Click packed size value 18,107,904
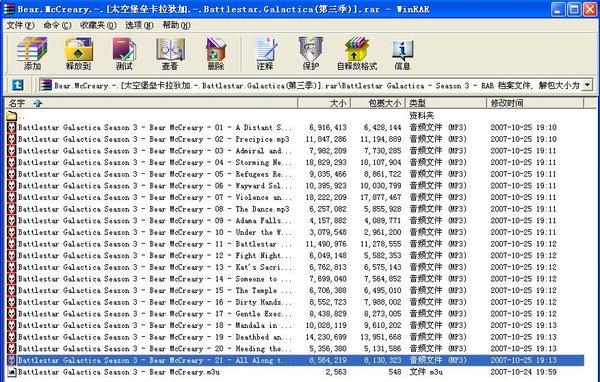This screenshot has height=382, width=600. click(381, 162)
